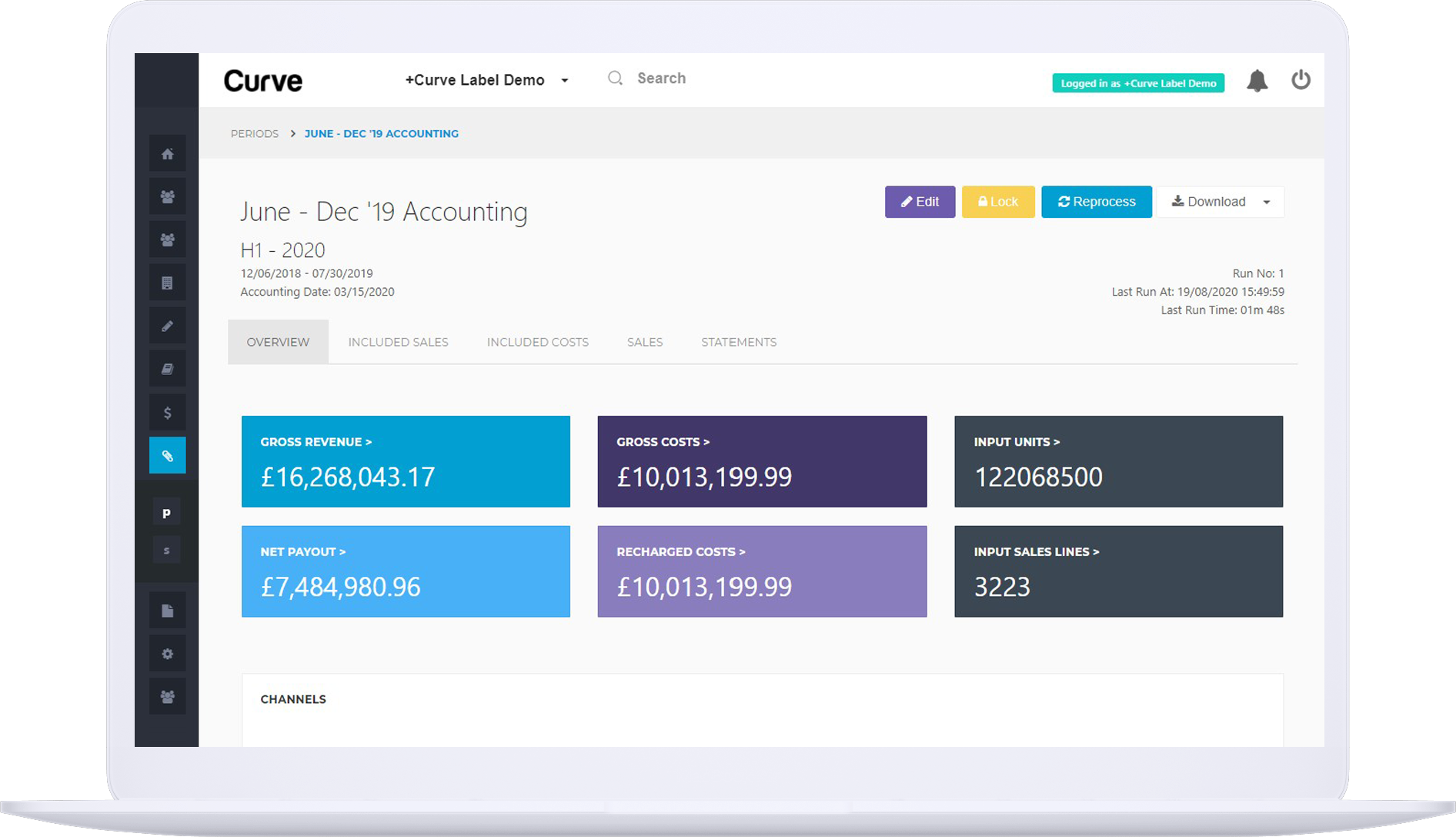1456x837 pixels.
Task: Expand the Download options caret
Action: (1267, 202)
